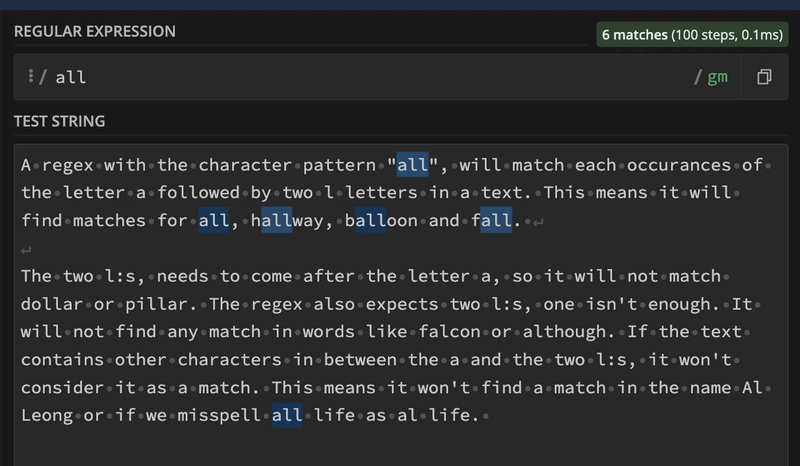Copy the regex to clipboard
Viewport: 800px width, 466px height.
[x=764, y=77]
